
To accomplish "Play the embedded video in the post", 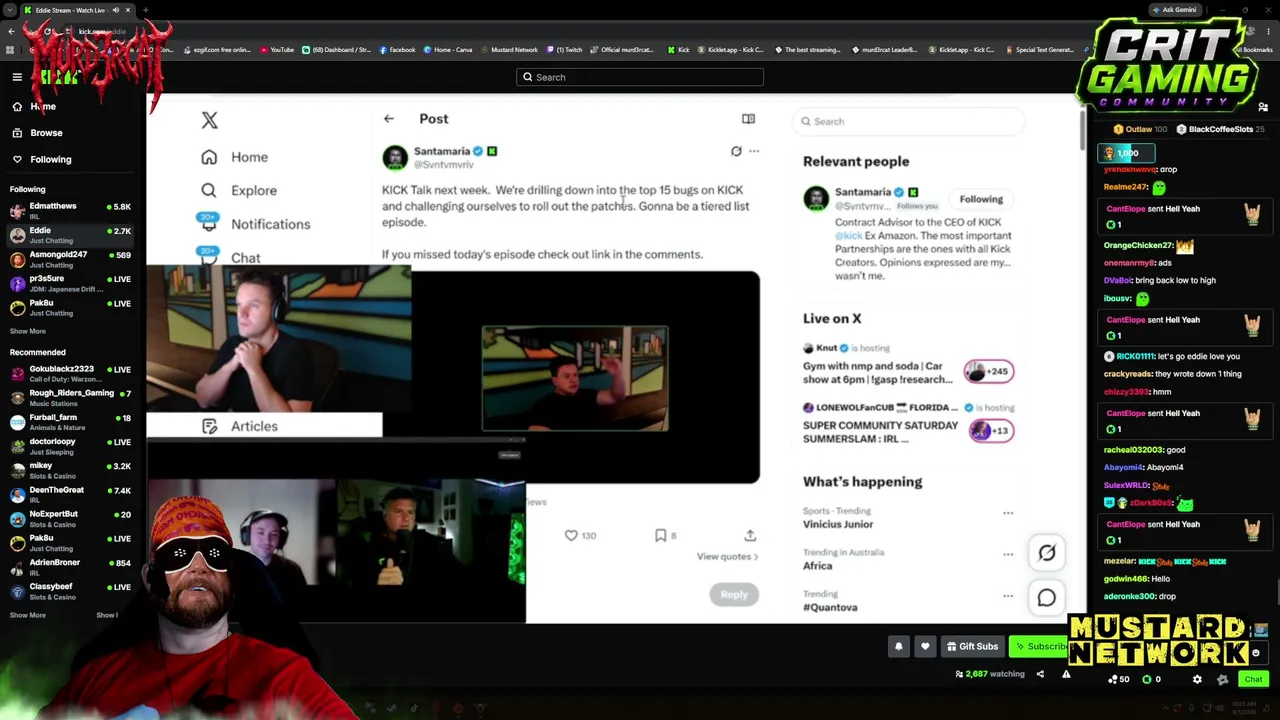I will (x=574, y=377).
